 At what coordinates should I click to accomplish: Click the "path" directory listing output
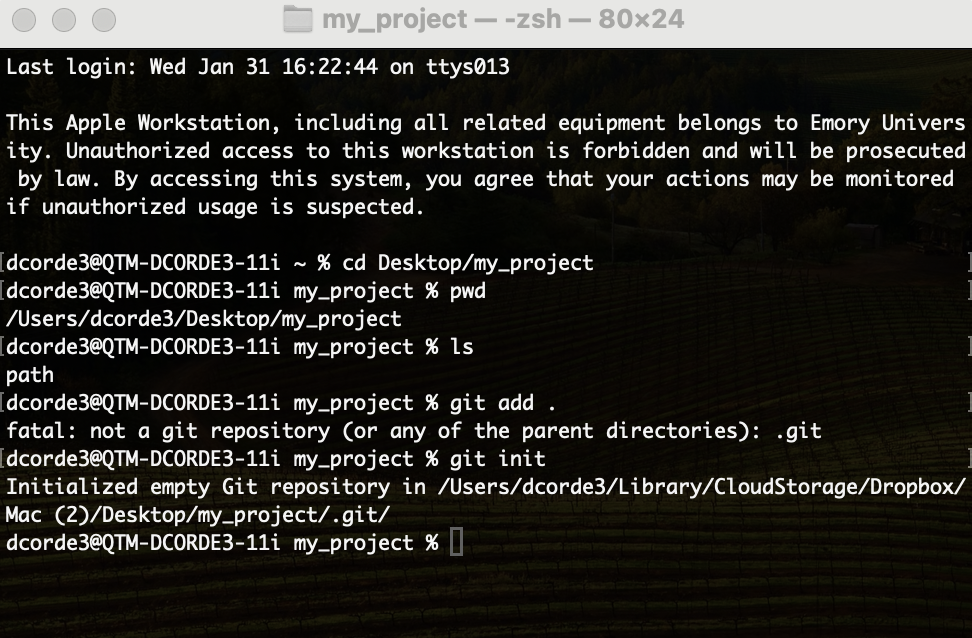(x=30, y=375)
